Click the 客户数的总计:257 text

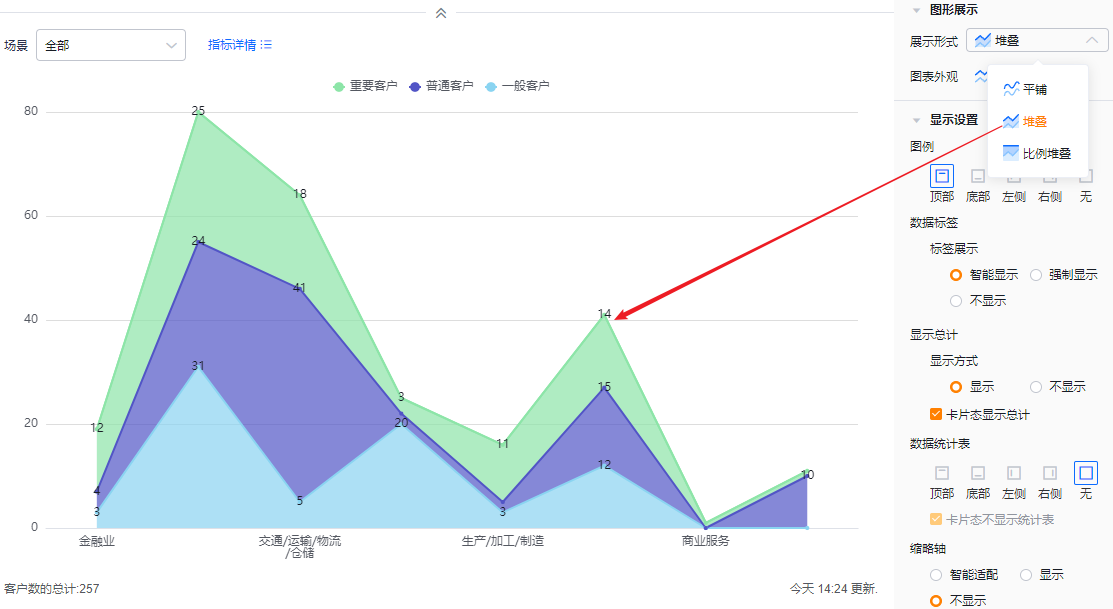52,589
